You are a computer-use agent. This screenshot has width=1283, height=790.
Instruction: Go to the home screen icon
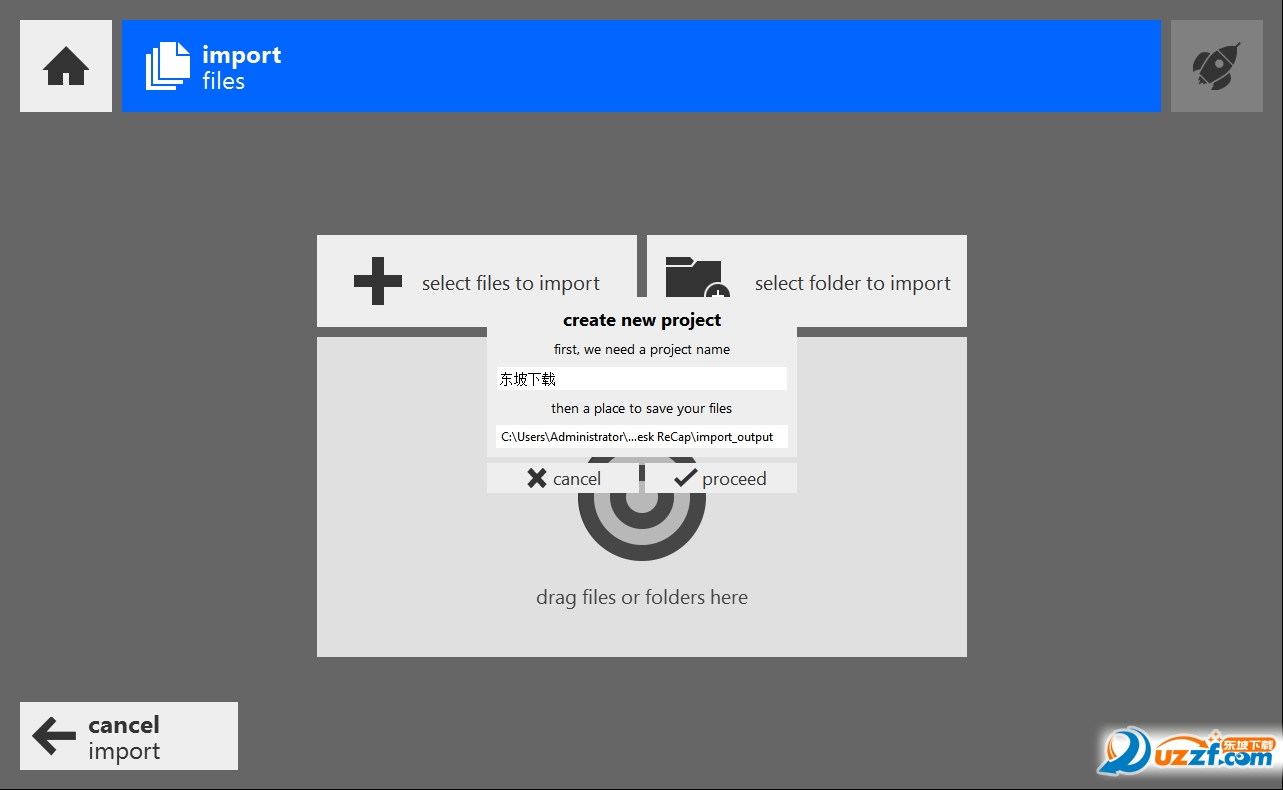tap(66, 66)
